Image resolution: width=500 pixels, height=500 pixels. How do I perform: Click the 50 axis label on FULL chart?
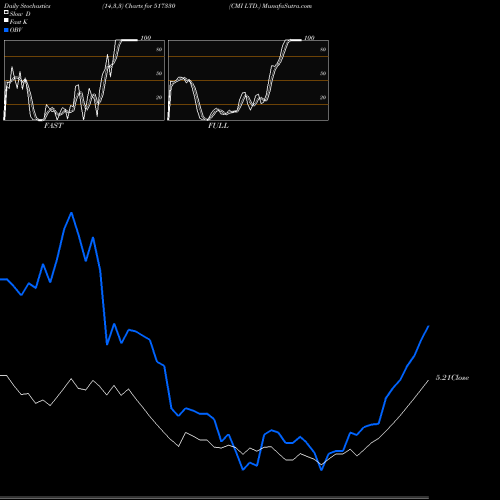[x=323, y=73]
